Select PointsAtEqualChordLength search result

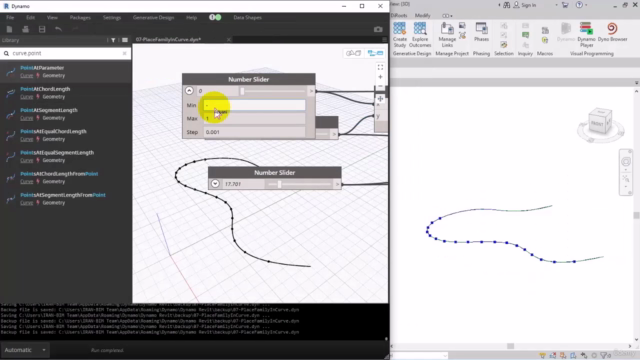click(65, 135)
